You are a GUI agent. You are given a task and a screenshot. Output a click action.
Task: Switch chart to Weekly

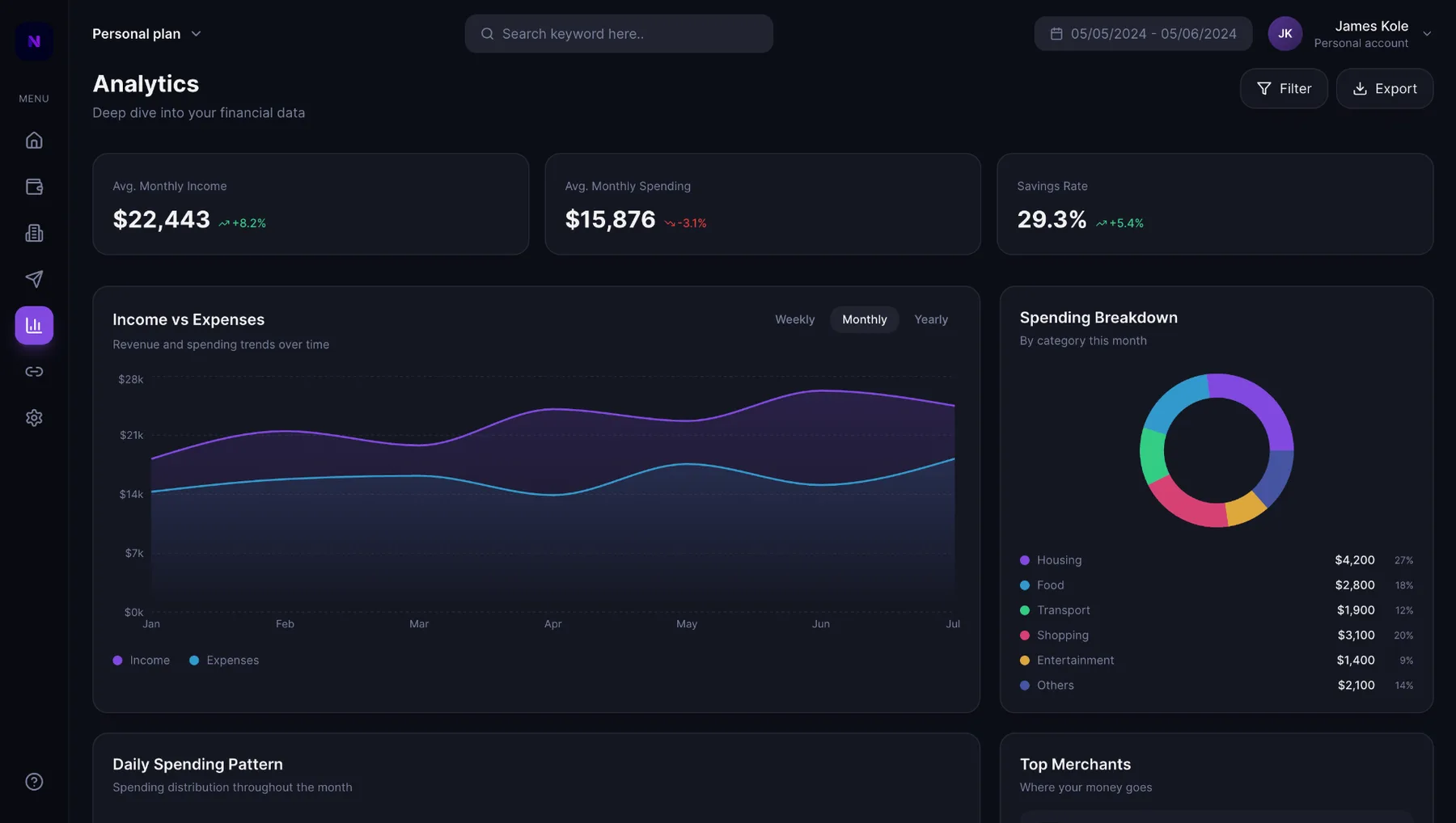[x=794, y=319]
